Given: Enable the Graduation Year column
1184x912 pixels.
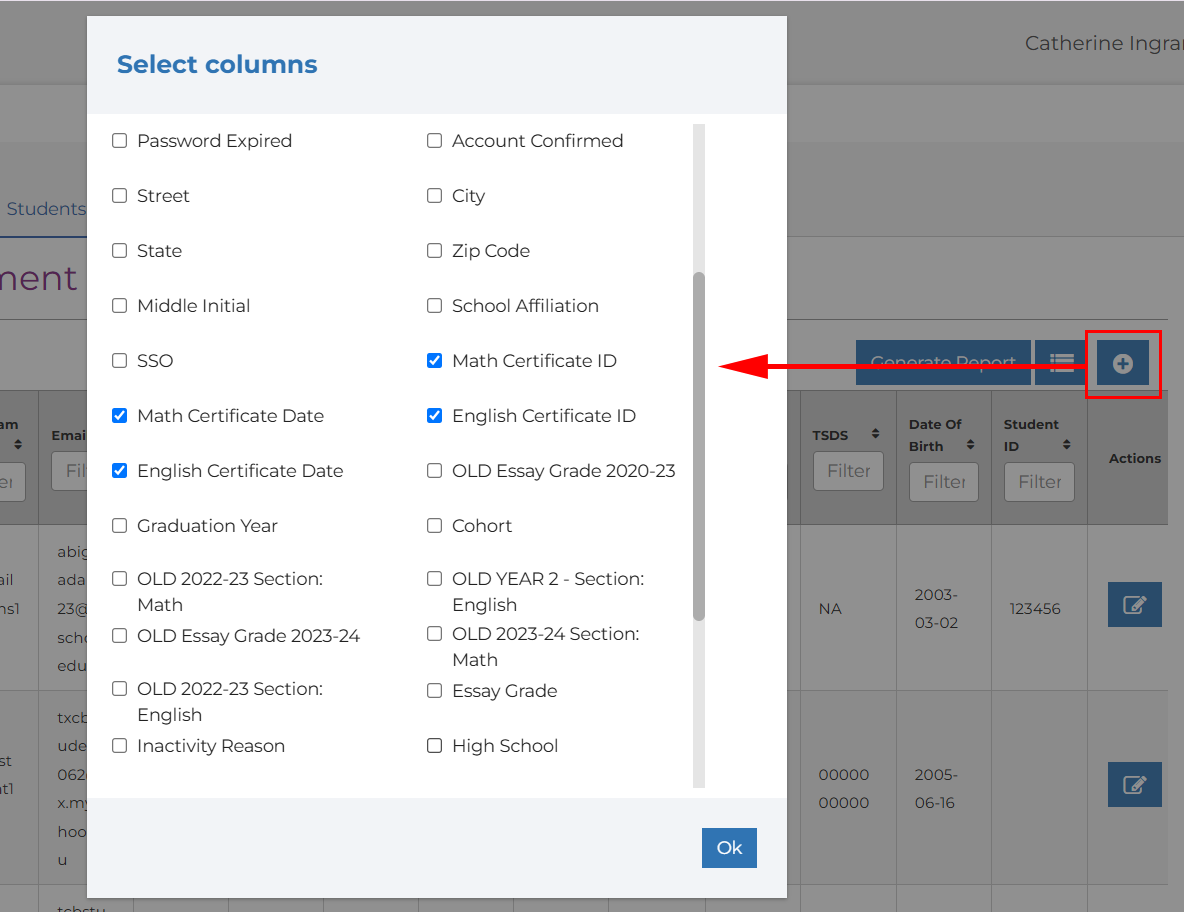Looking at the screenshot, I should pyautogui.click(x=119, y=525).
